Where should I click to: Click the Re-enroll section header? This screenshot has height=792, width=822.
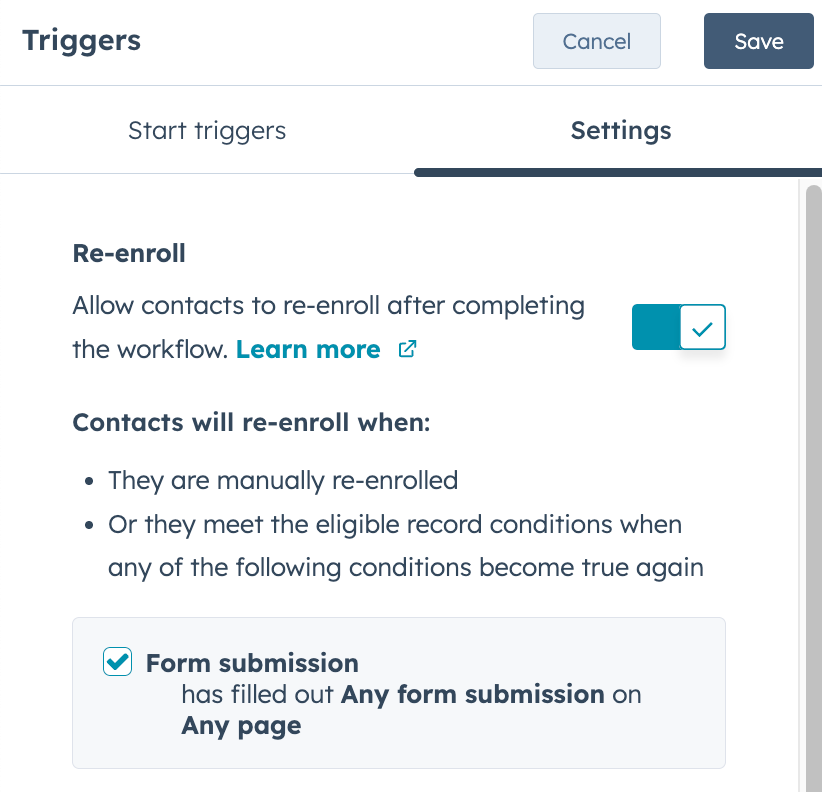129,253
